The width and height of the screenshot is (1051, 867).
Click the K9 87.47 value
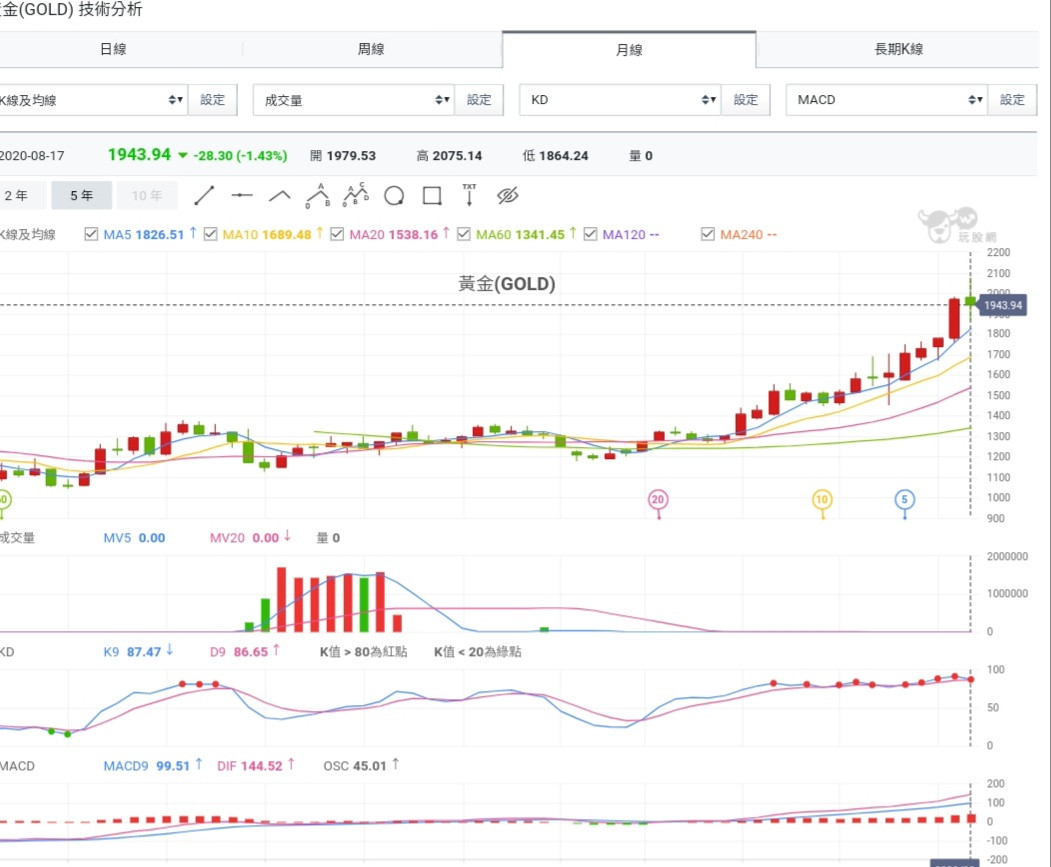138,652
